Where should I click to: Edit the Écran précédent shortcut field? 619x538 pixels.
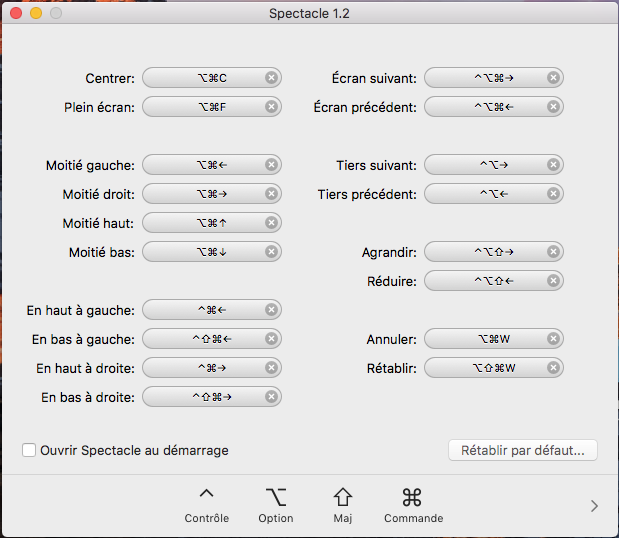tap(494, 107)
